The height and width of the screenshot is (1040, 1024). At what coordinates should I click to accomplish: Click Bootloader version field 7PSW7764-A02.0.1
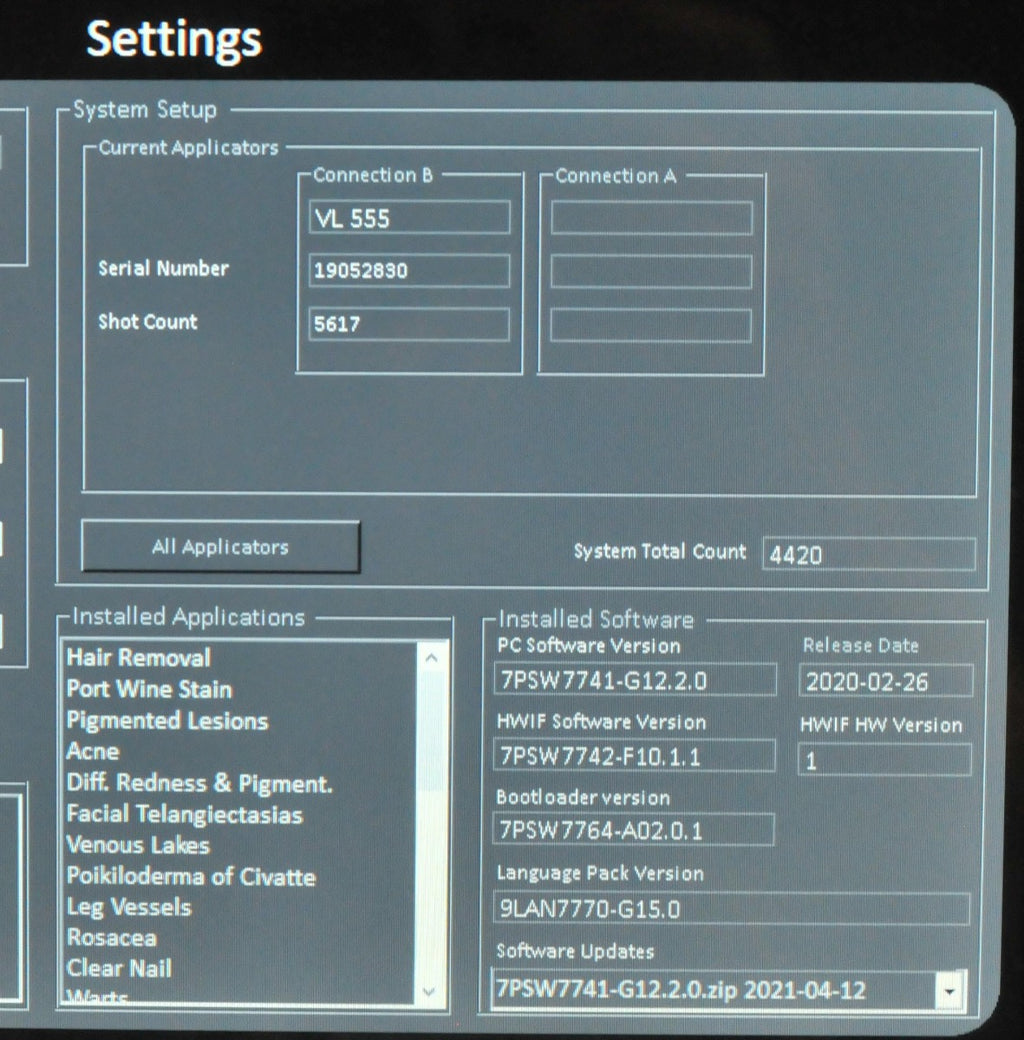(633, 830)
